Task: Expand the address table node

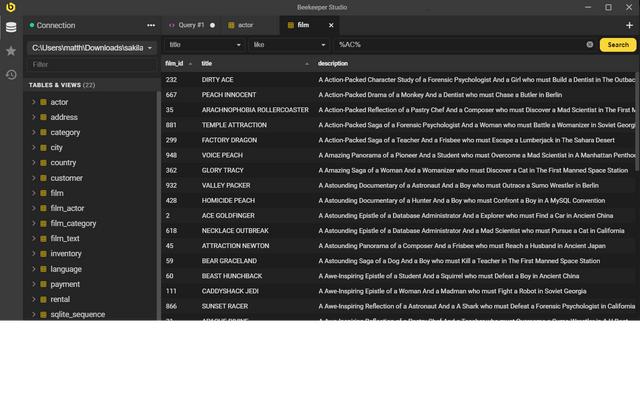Action: [33, 117]
